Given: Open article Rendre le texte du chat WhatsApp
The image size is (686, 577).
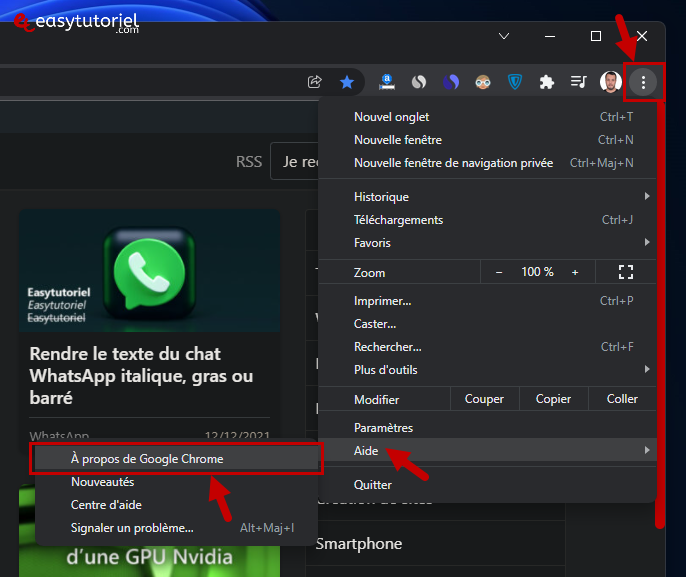Looking at the screenshot, I should (141, 376).
